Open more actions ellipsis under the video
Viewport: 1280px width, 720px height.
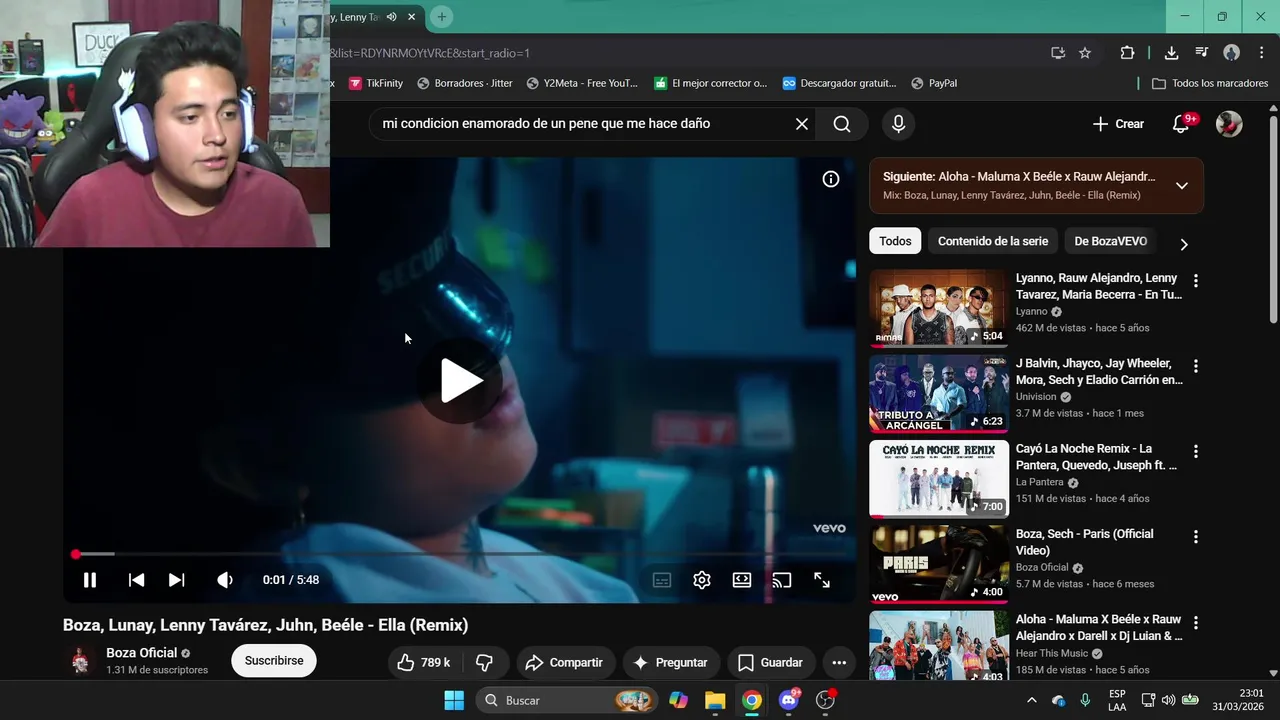839,662
